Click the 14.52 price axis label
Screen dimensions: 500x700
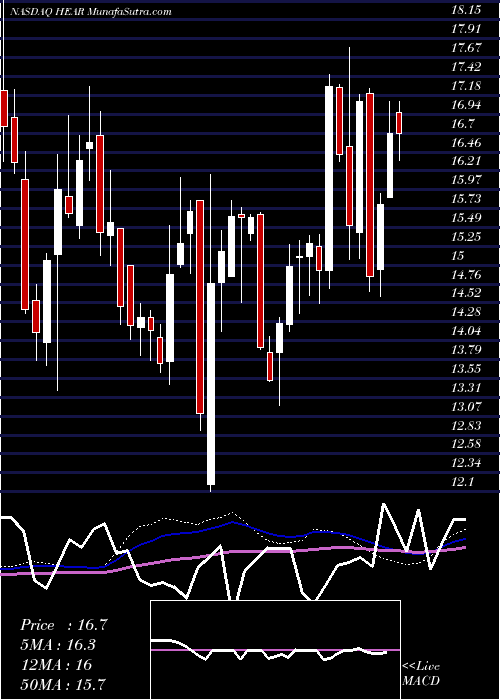click(x=466, y=293)
